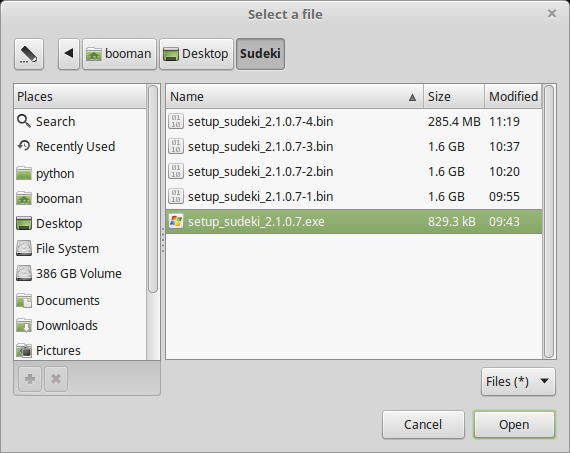The width and height of the screenshot is (570, 453).
Task: Select setup_sudeki_2.1.0.7-3.bin file
Action: (x=354, y=147)
